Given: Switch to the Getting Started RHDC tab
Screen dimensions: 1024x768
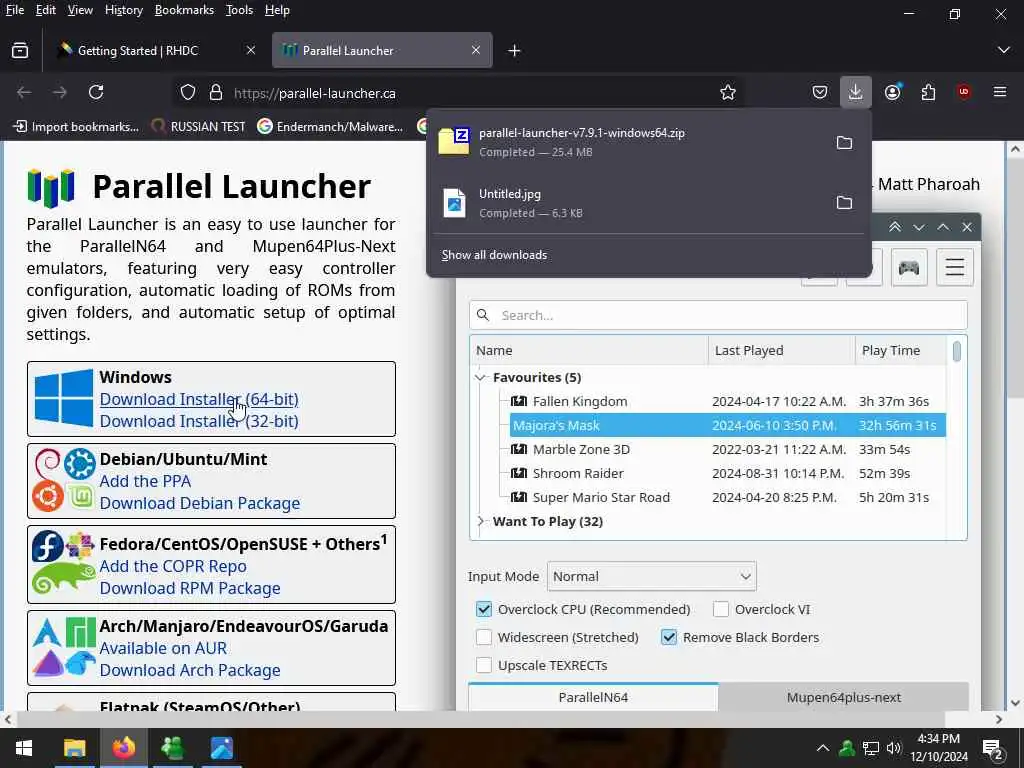Looking at the screenshot, I should (x=155, y=50).
